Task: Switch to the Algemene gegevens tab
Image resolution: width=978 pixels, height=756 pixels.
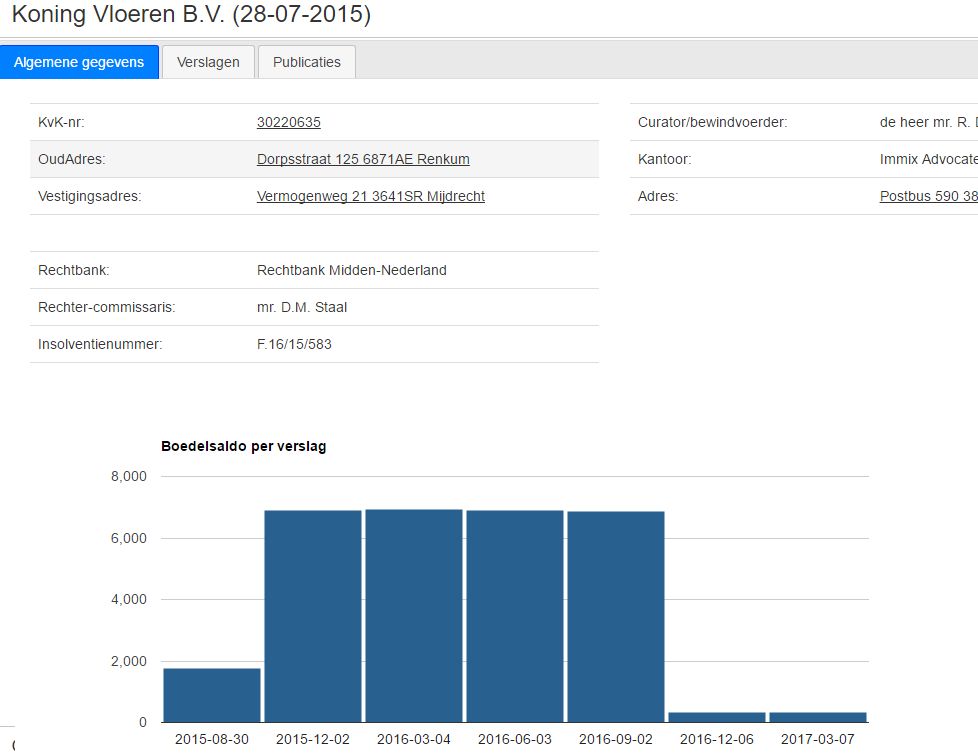Action: (79, 62)
